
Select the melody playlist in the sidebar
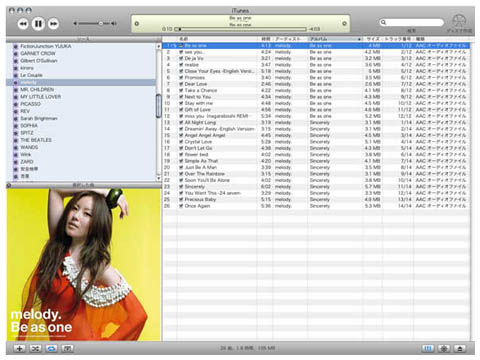(81, 83)
